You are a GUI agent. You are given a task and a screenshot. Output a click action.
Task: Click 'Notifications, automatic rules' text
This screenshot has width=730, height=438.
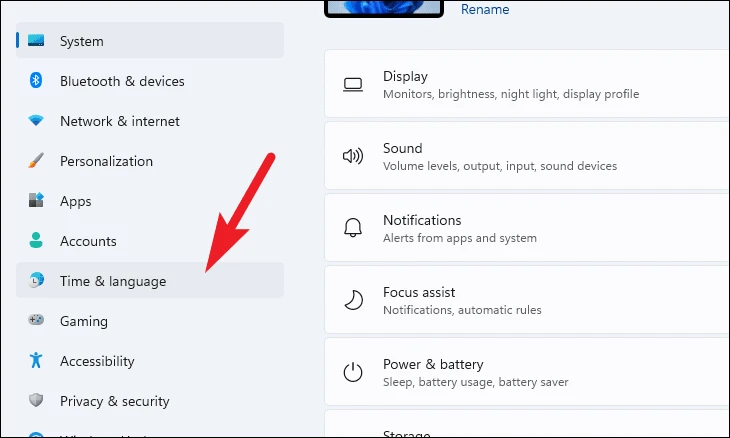click(x=462, y=310)
